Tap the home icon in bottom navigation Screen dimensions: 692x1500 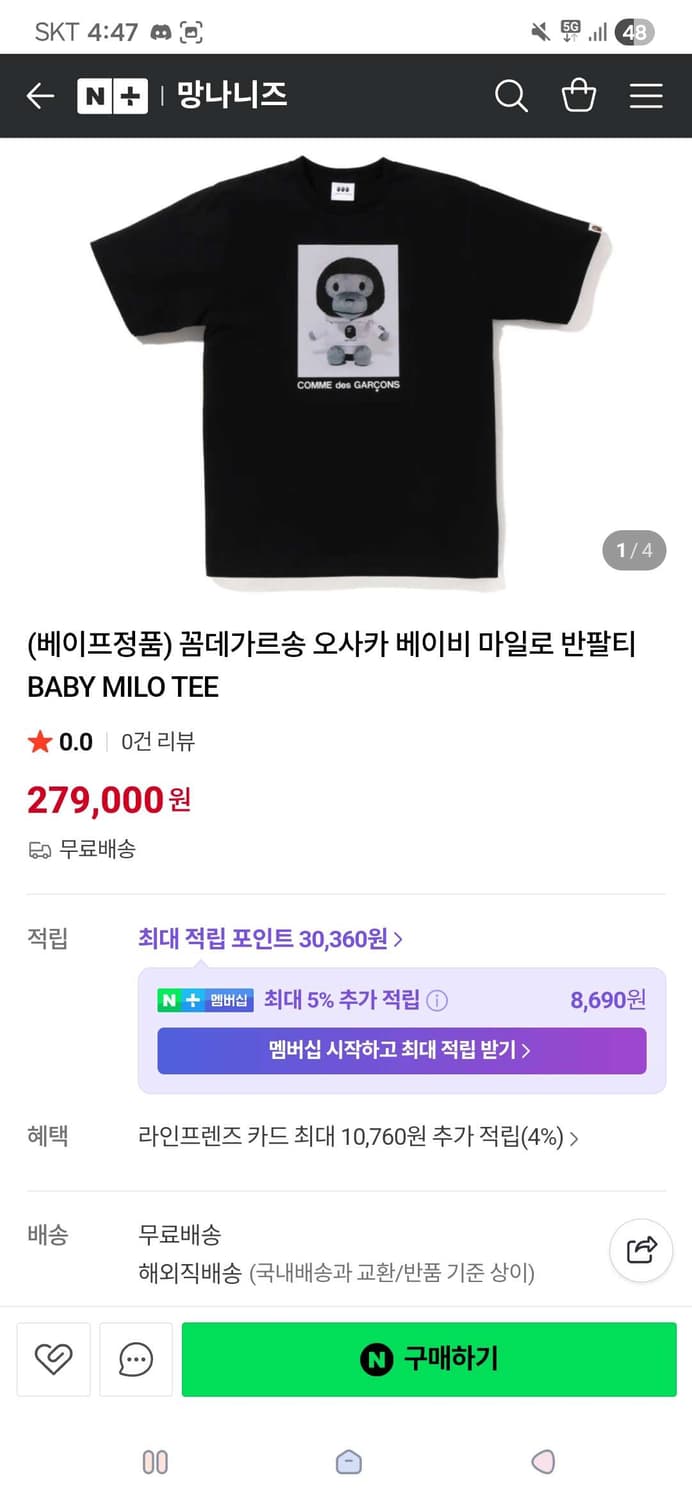[347, 1461]
